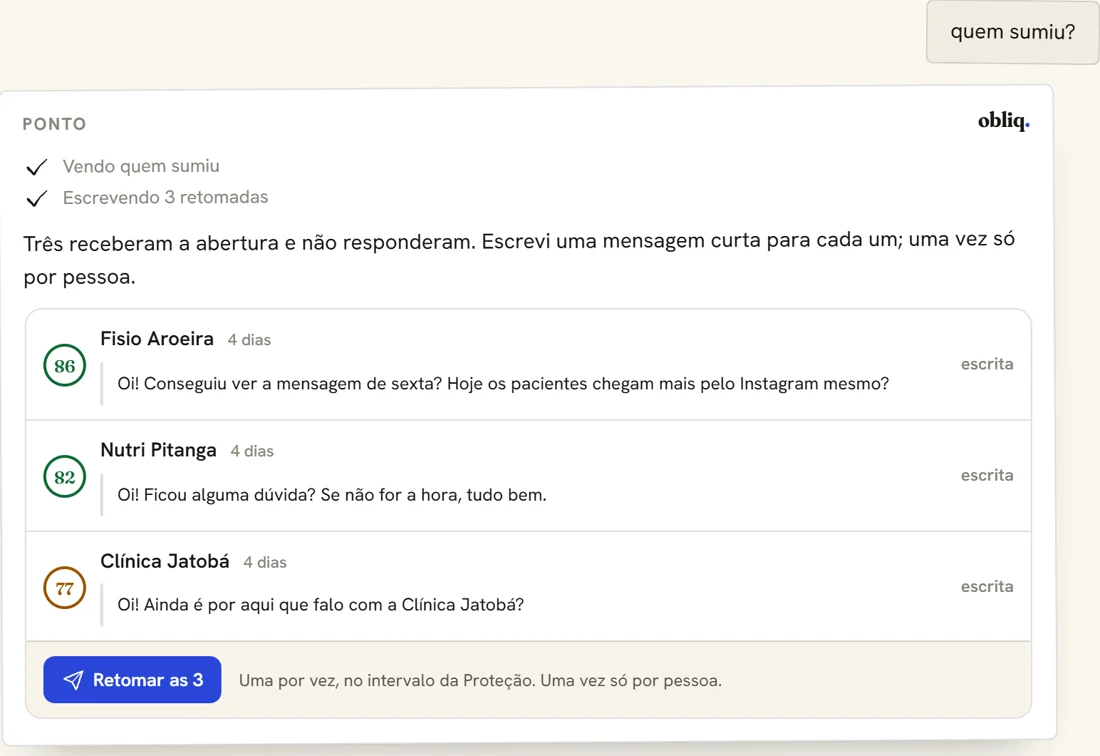Click the 'Vendo quem sumiu' step text

click(141, 166)
